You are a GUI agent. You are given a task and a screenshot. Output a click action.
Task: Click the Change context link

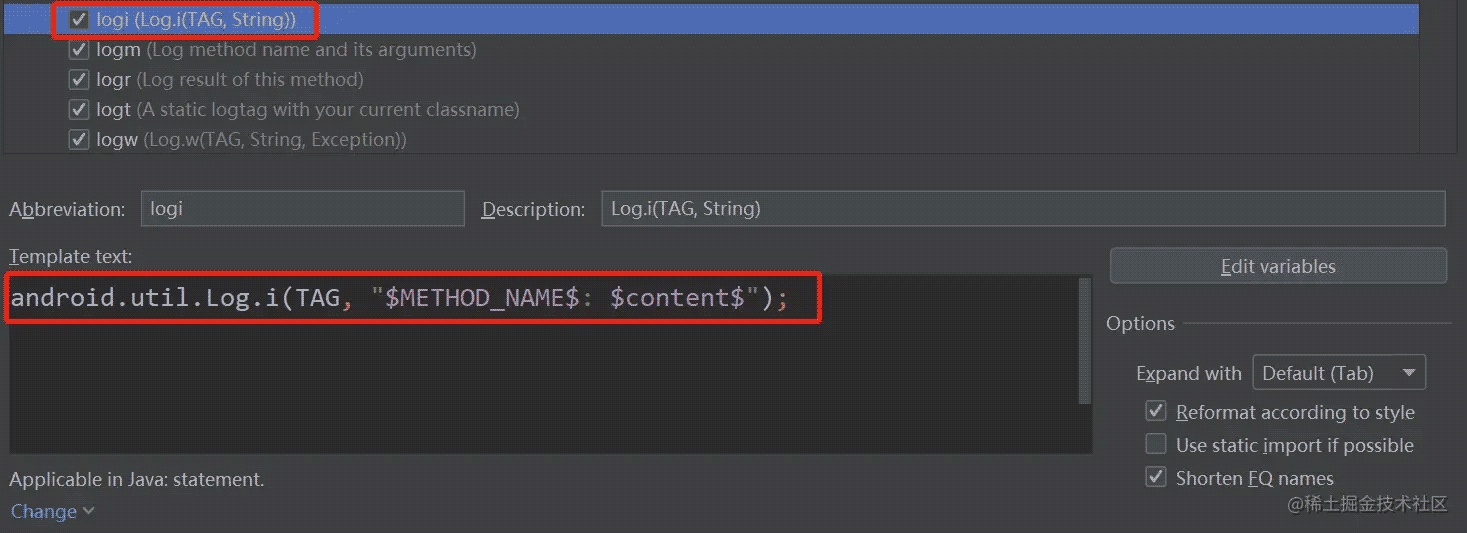pyautogui.click(x=44, y=511)
